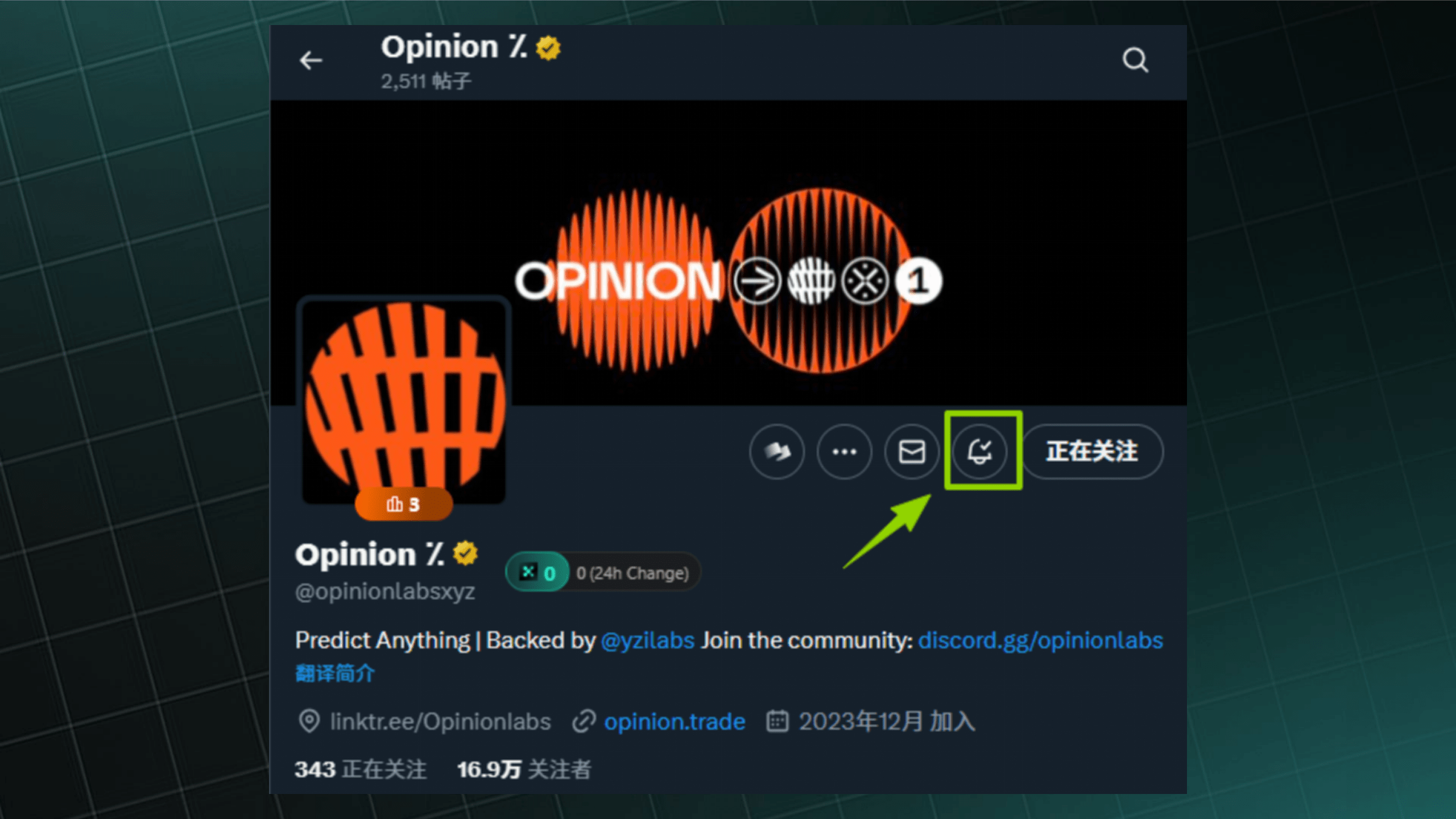Click the green X score 0 badge
This screenshot has width=1456, height=819.
(x=537, y=572)
